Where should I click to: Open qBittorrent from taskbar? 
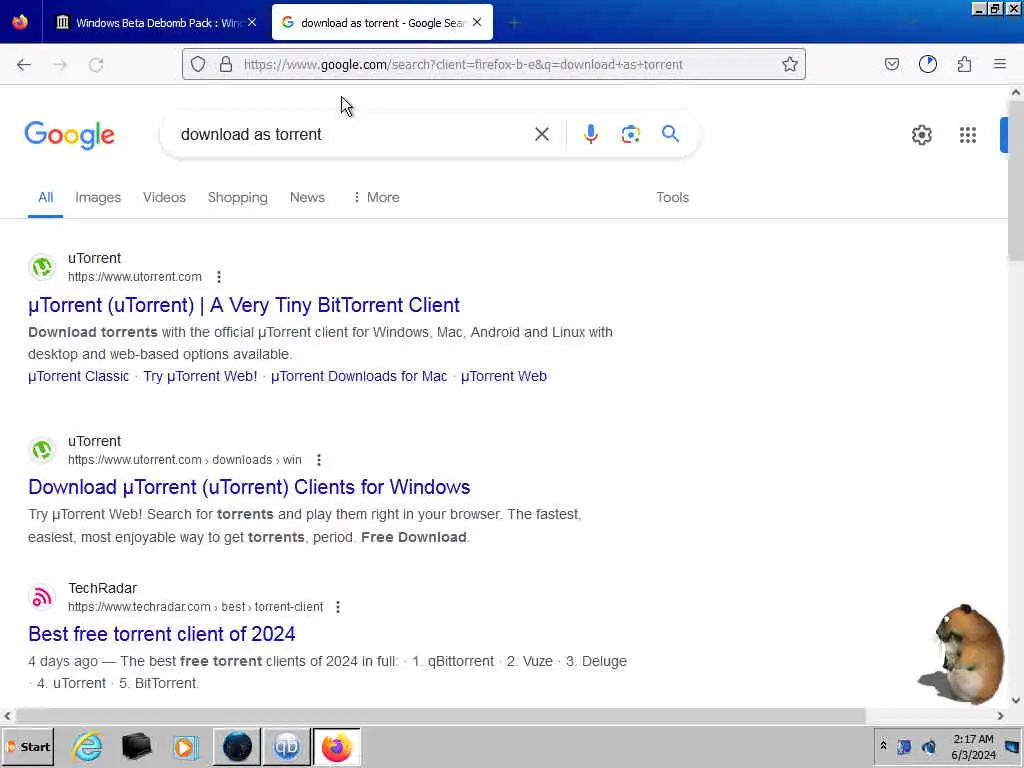click(287, 746)
